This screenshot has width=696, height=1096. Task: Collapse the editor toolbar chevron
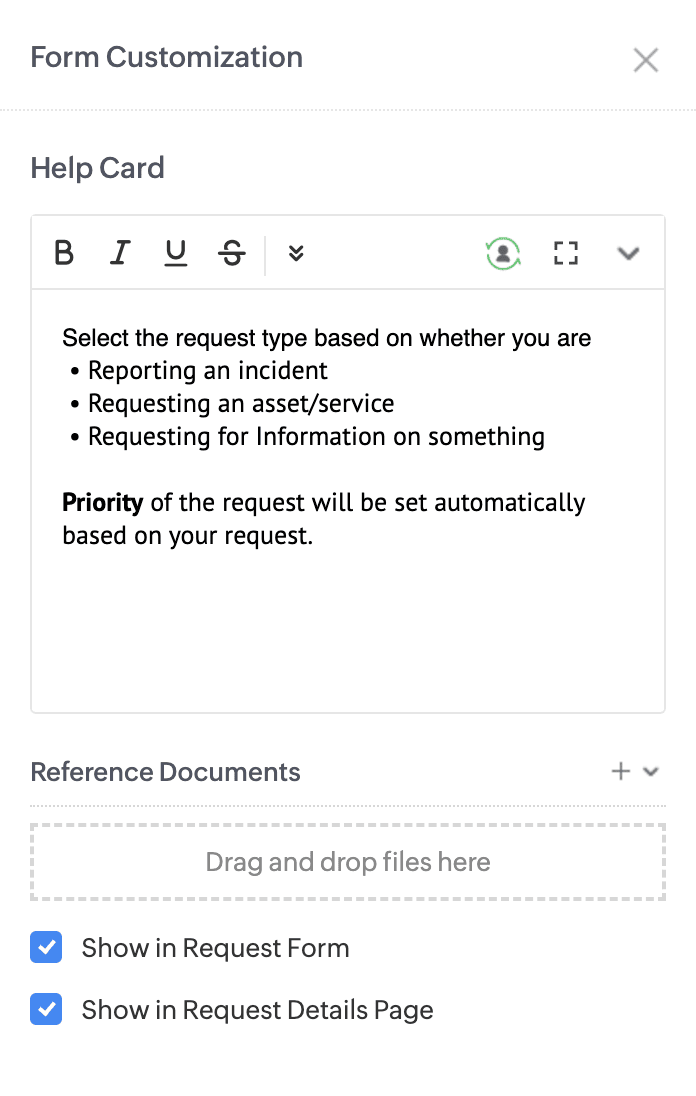click(628, 253)
